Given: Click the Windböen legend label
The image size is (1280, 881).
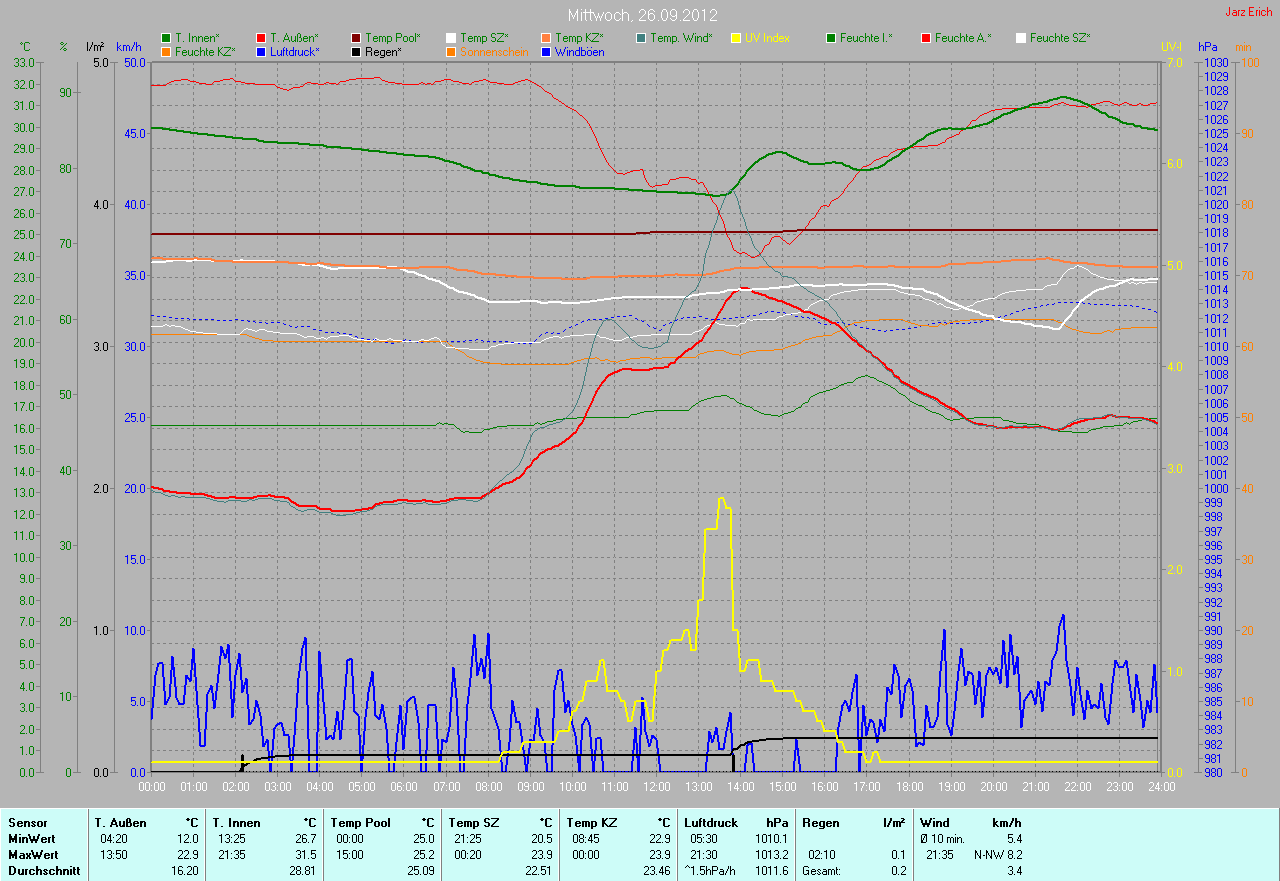Looking at the screenshot, I should (x=578, y=52).
